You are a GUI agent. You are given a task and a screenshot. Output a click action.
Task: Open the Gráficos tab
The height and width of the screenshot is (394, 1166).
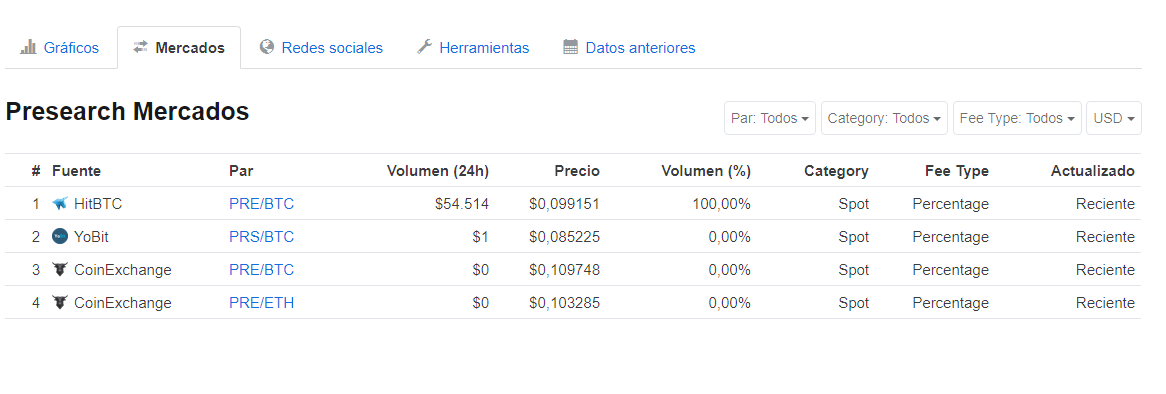tap(59, 48)
